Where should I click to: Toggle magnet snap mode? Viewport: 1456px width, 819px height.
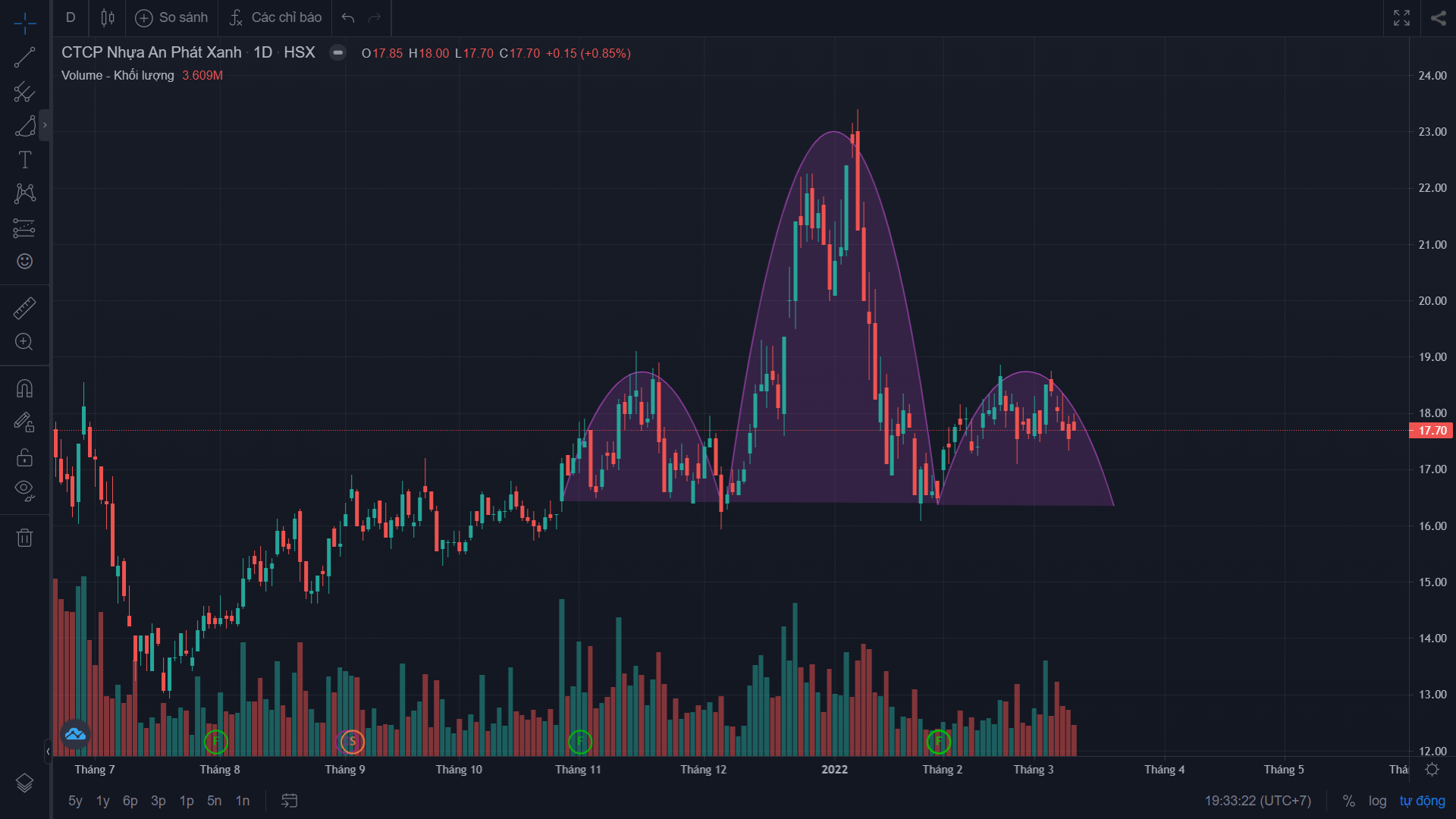(x=24, y=389)
